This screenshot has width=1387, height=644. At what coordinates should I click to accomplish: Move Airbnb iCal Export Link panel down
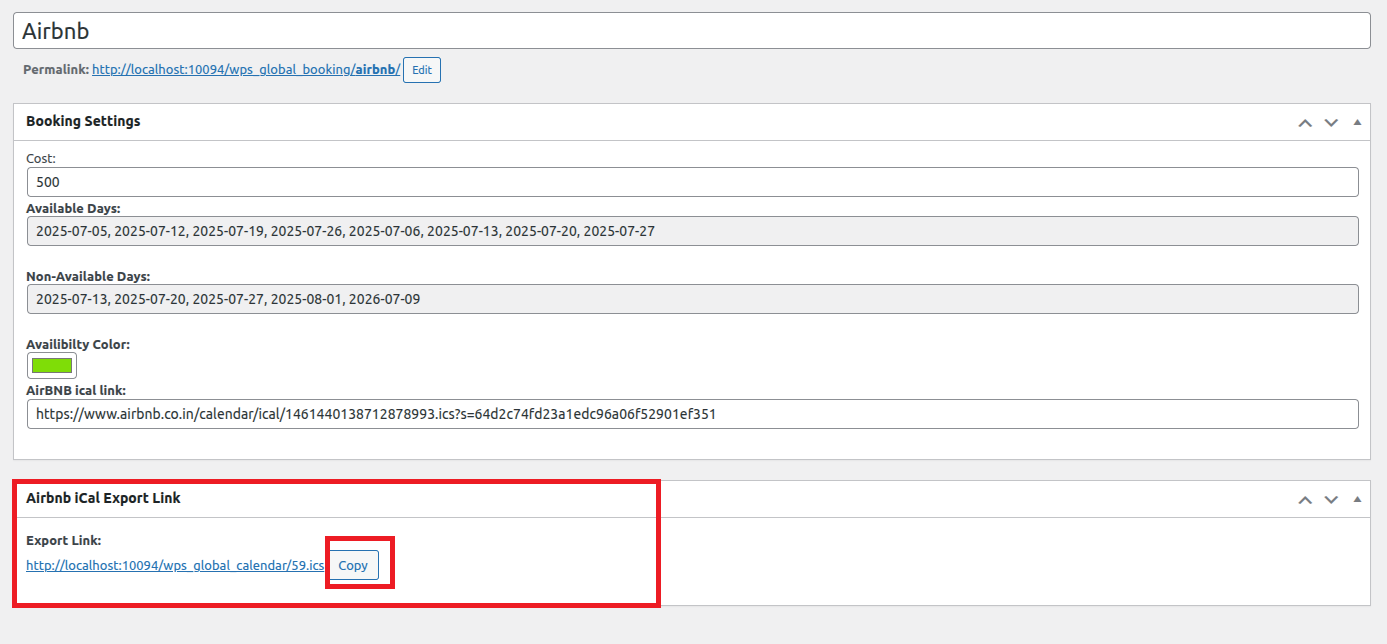tap(1331, 499)
